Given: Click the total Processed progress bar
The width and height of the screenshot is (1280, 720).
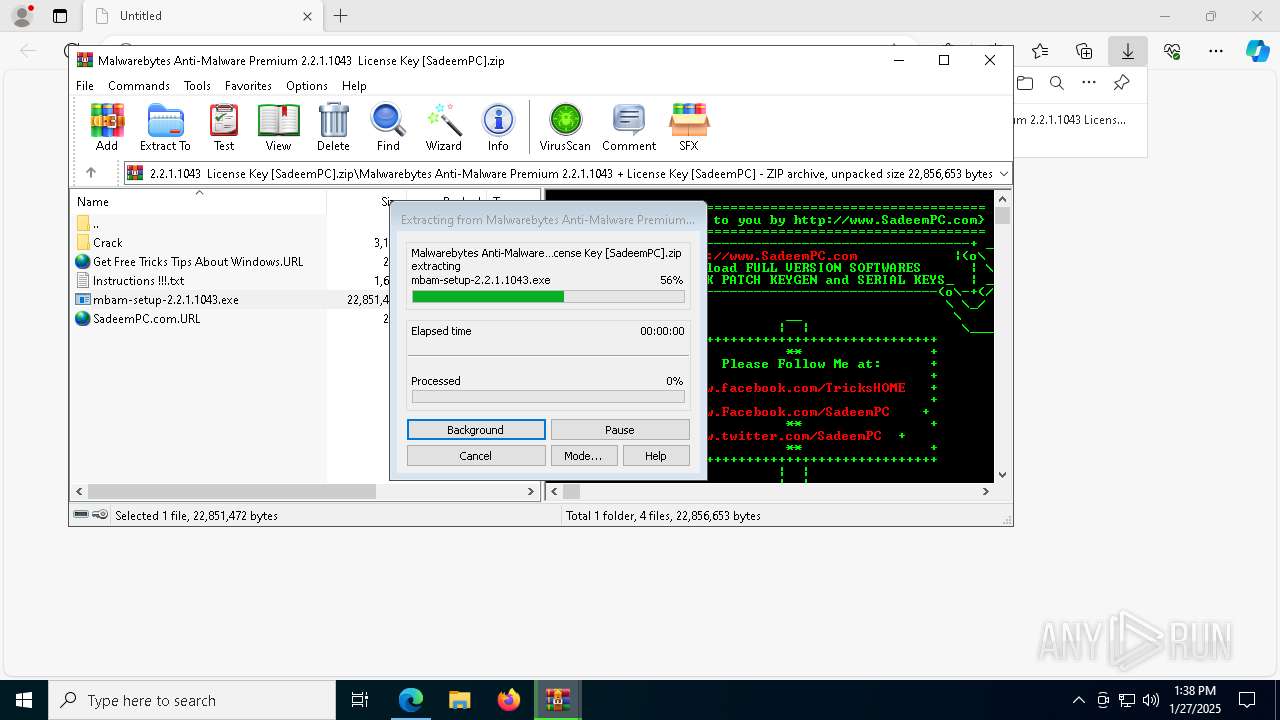Looking at the screenshot, I should pos(548,397).
